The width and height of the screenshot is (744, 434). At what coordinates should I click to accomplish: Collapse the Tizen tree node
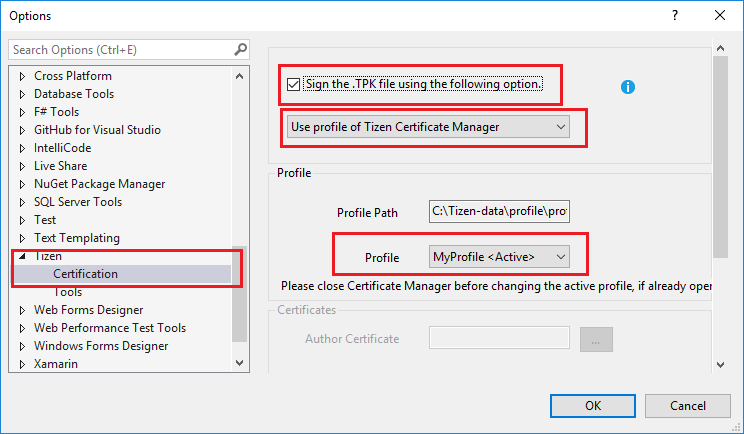pyautogui.click(x=23, y=256)
